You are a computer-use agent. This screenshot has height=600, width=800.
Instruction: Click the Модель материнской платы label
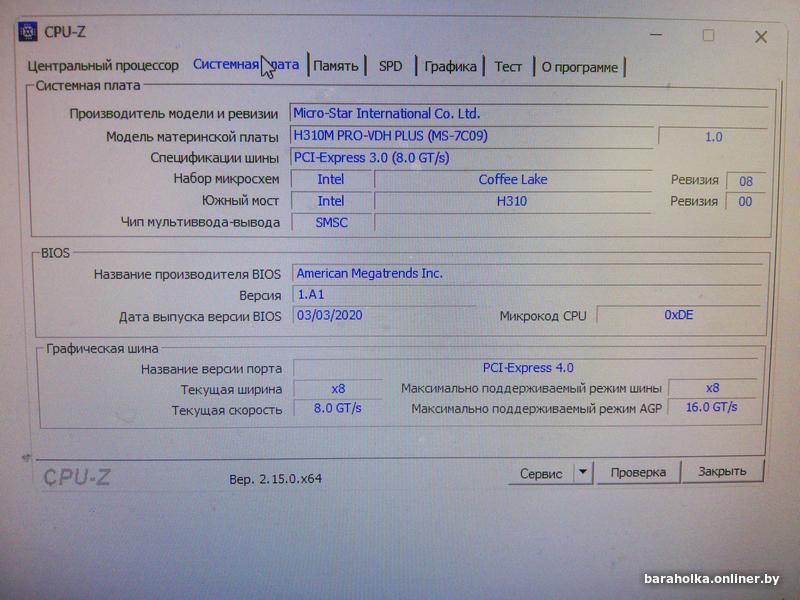pos(192,137)
